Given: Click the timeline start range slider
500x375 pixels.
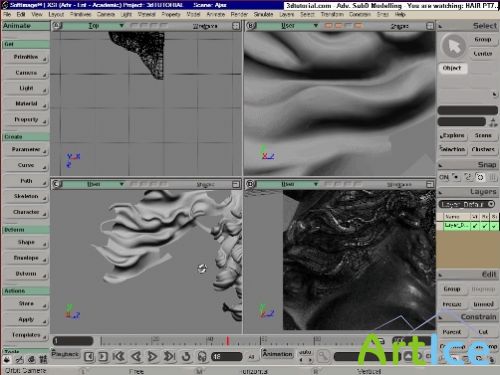Looking at the screenshot, I should 73,341.
